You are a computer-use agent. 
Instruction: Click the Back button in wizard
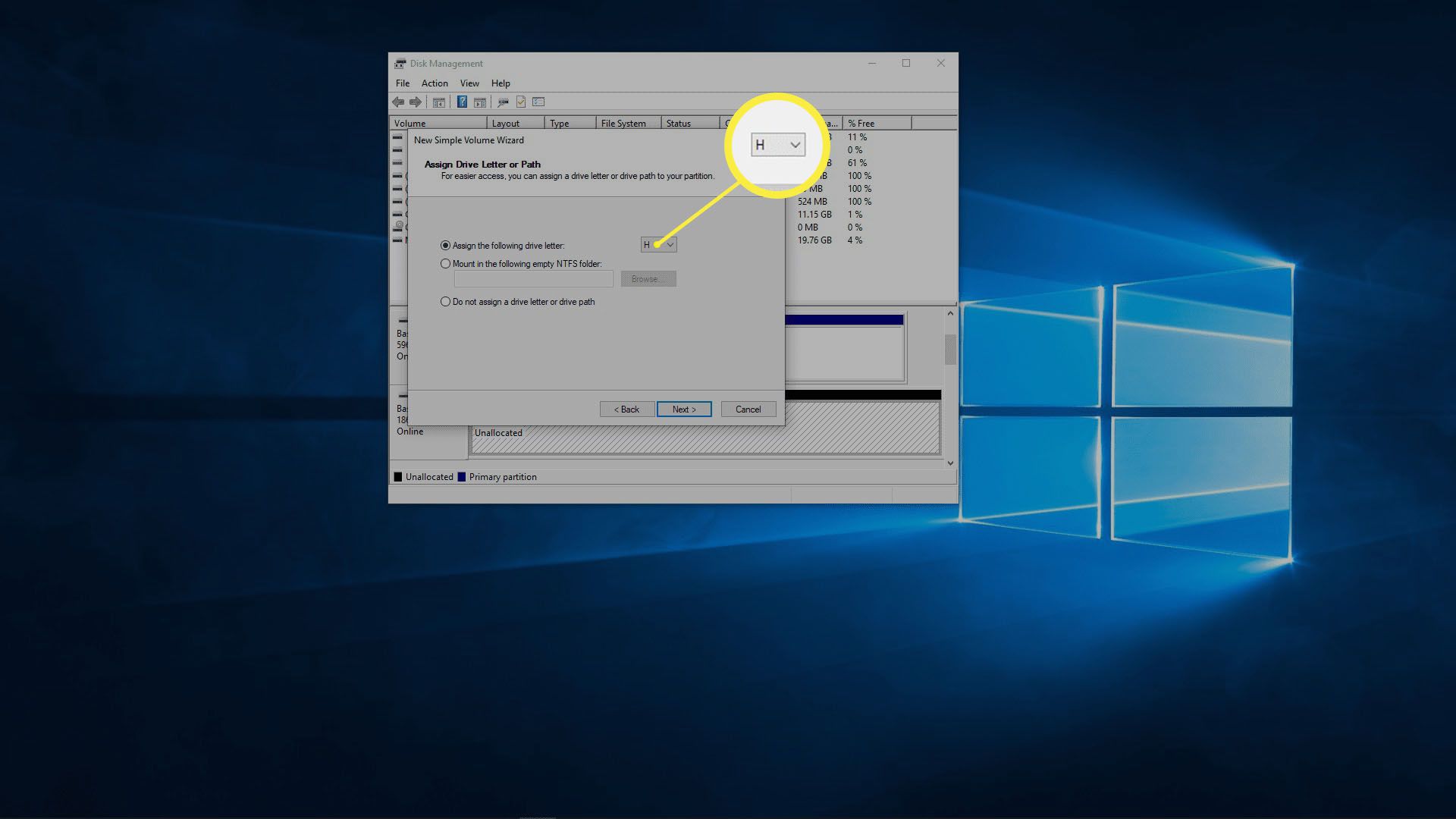627,409
